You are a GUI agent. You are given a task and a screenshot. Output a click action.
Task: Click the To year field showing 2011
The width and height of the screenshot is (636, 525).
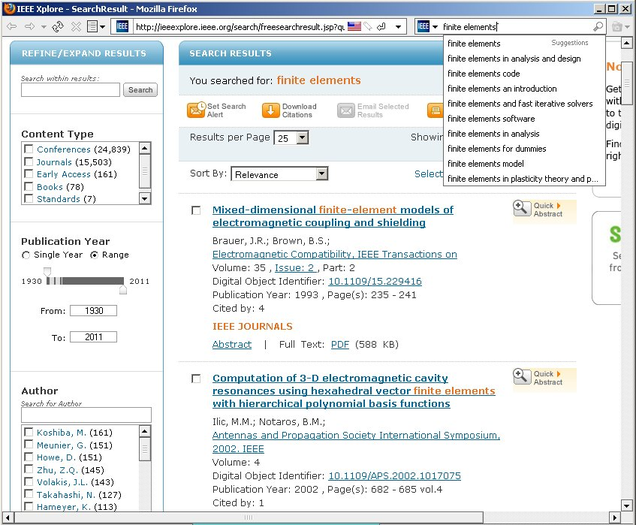pos(93,337)
